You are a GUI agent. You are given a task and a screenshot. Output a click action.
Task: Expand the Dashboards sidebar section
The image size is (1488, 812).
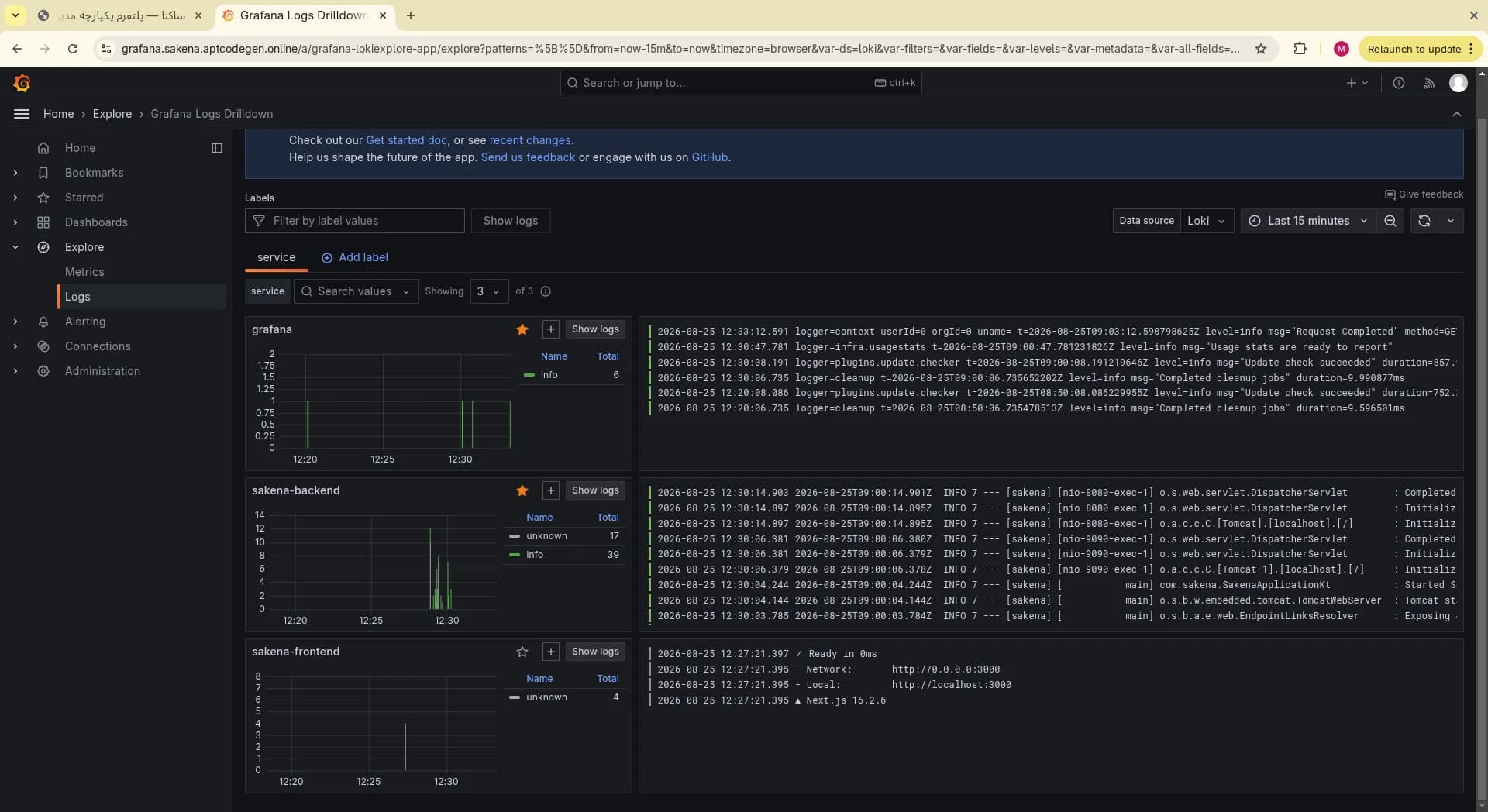tap(15, 222)
